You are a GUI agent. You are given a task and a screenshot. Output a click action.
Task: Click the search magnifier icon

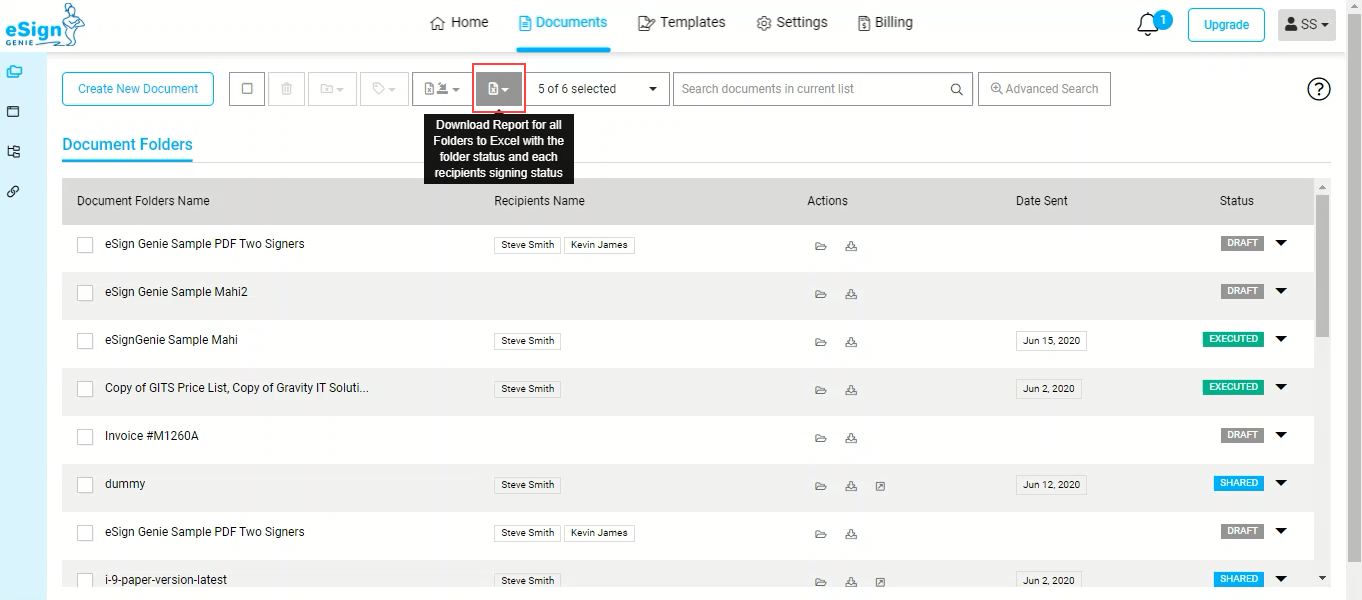tap(957, 89)
